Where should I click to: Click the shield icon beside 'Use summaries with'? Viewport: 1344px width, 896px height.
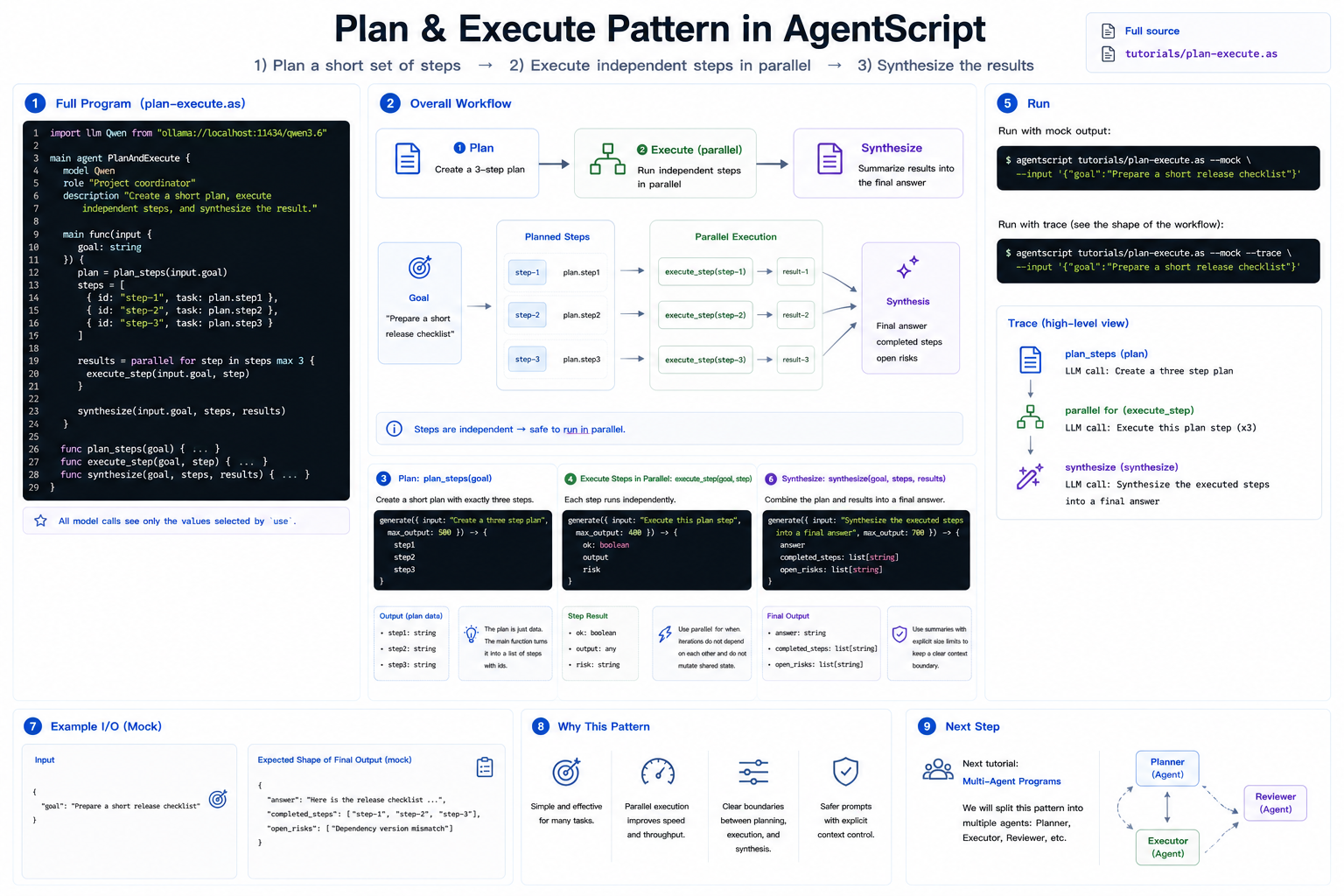click(899, 634)
